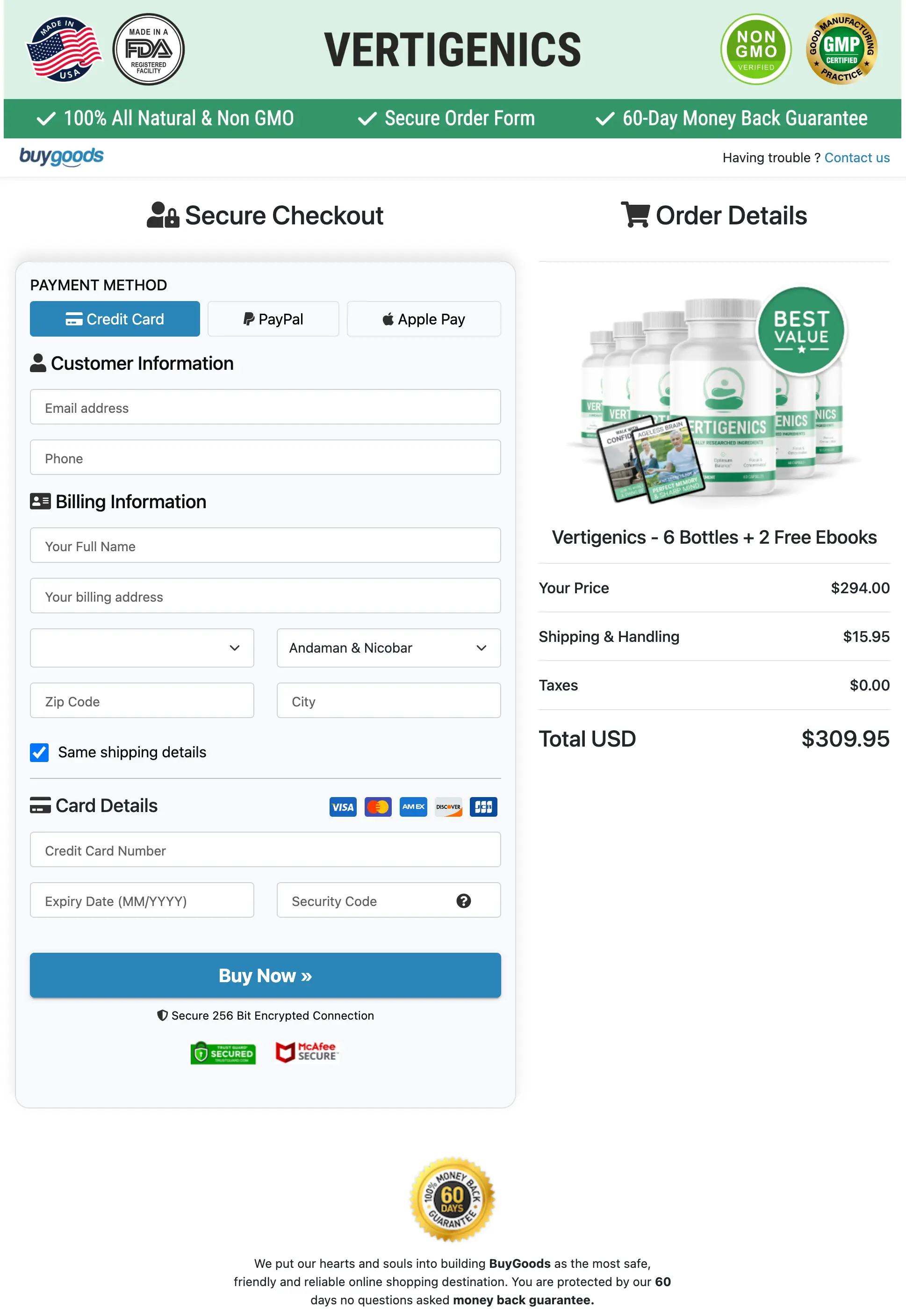
Task: Click the Made in USA flag badge
Action: (63, 49)
